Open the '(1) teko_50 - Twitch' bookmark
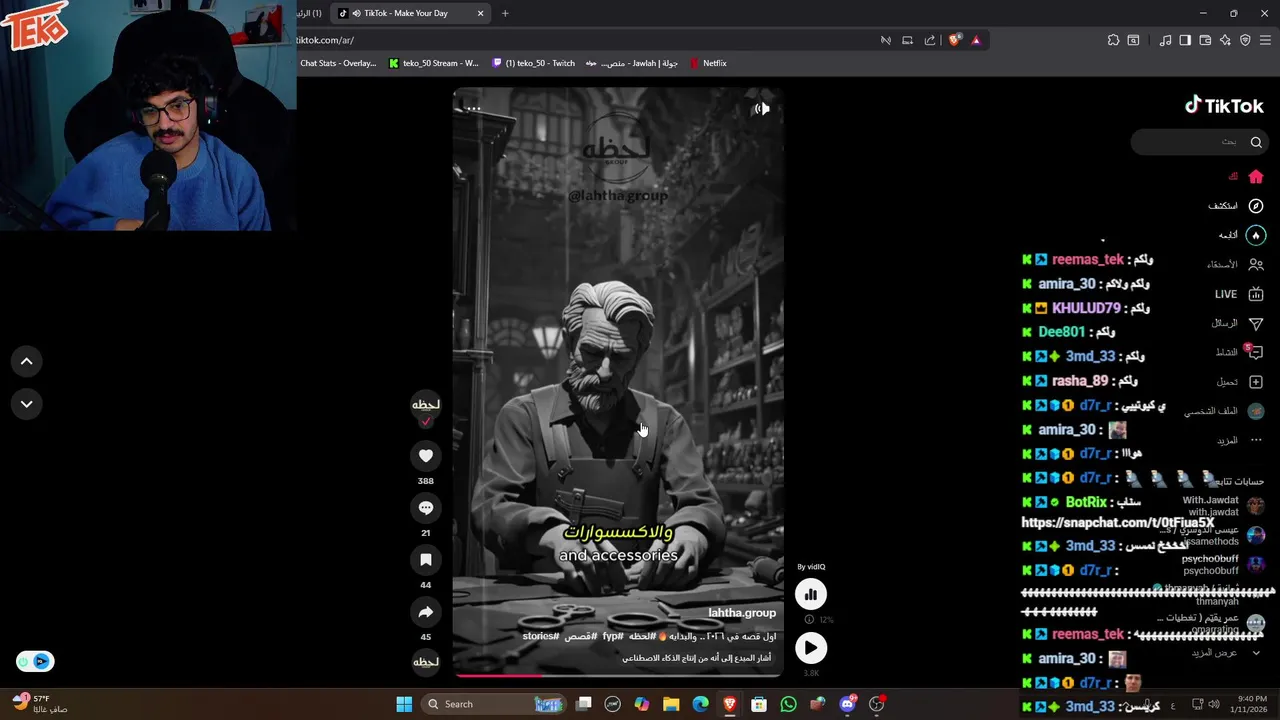Viewport: 1280px width, 720px height. point(534,63)
